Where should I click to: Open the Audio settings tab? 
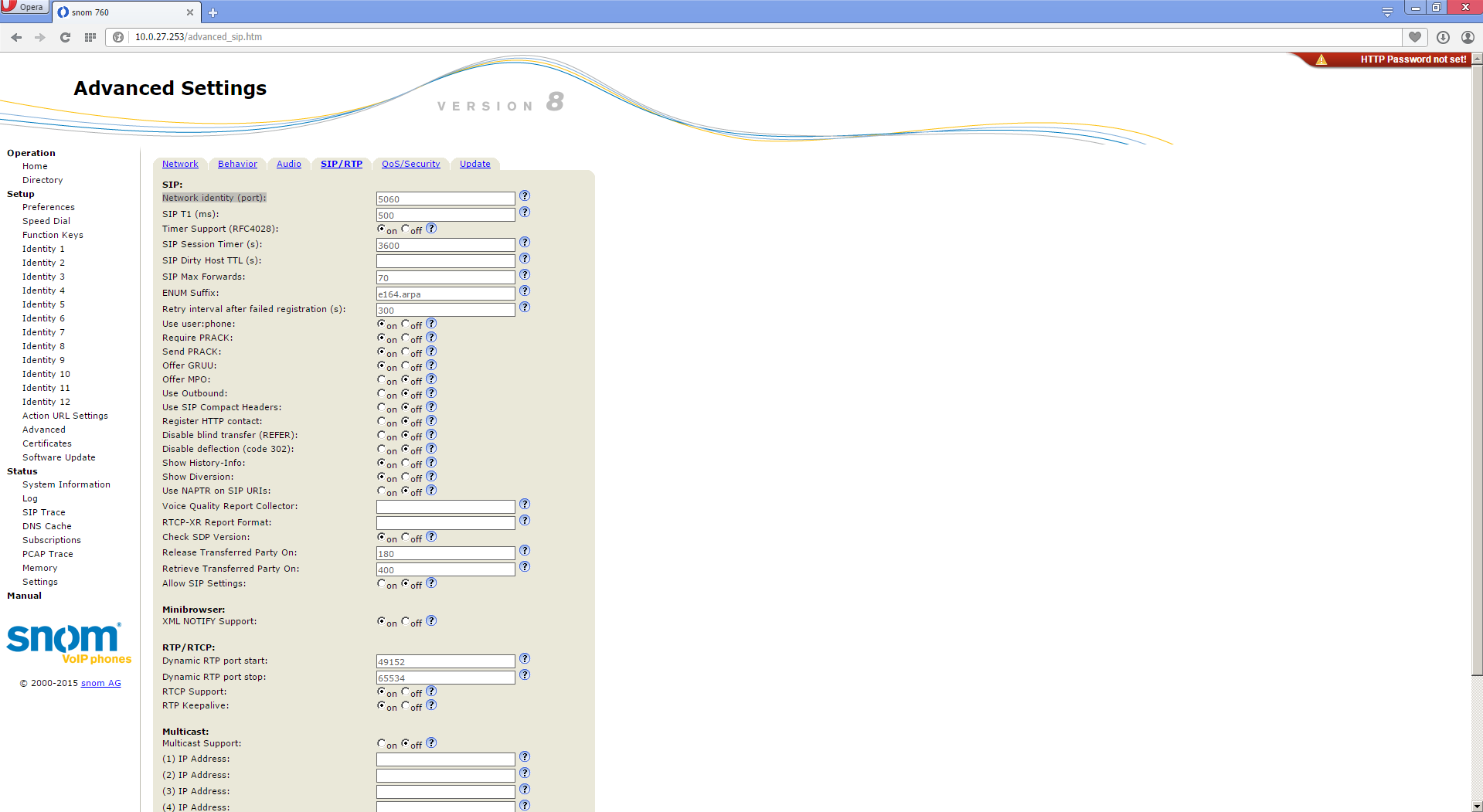pyautogui.click(x=289, y=164)
